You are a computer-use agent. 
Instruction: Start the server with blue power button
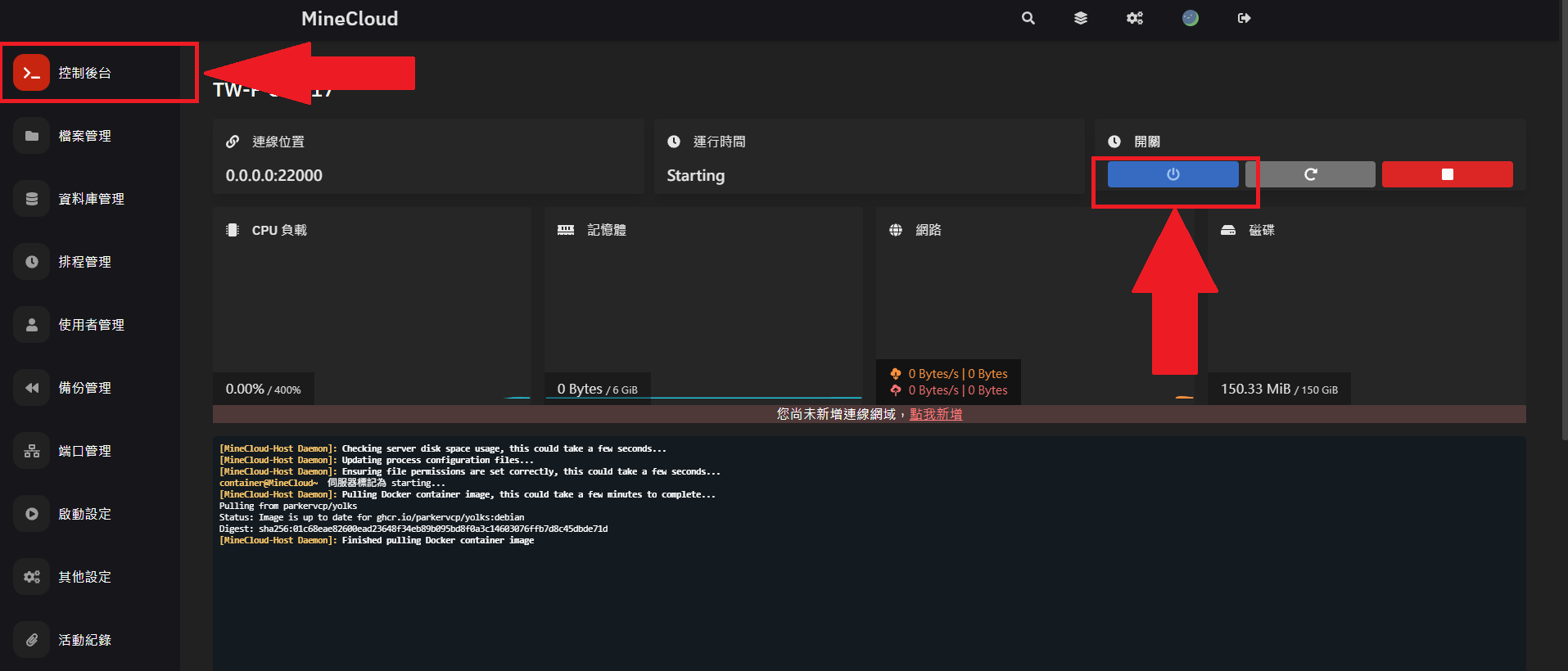pyautogui.click(x=1173, y=174)
